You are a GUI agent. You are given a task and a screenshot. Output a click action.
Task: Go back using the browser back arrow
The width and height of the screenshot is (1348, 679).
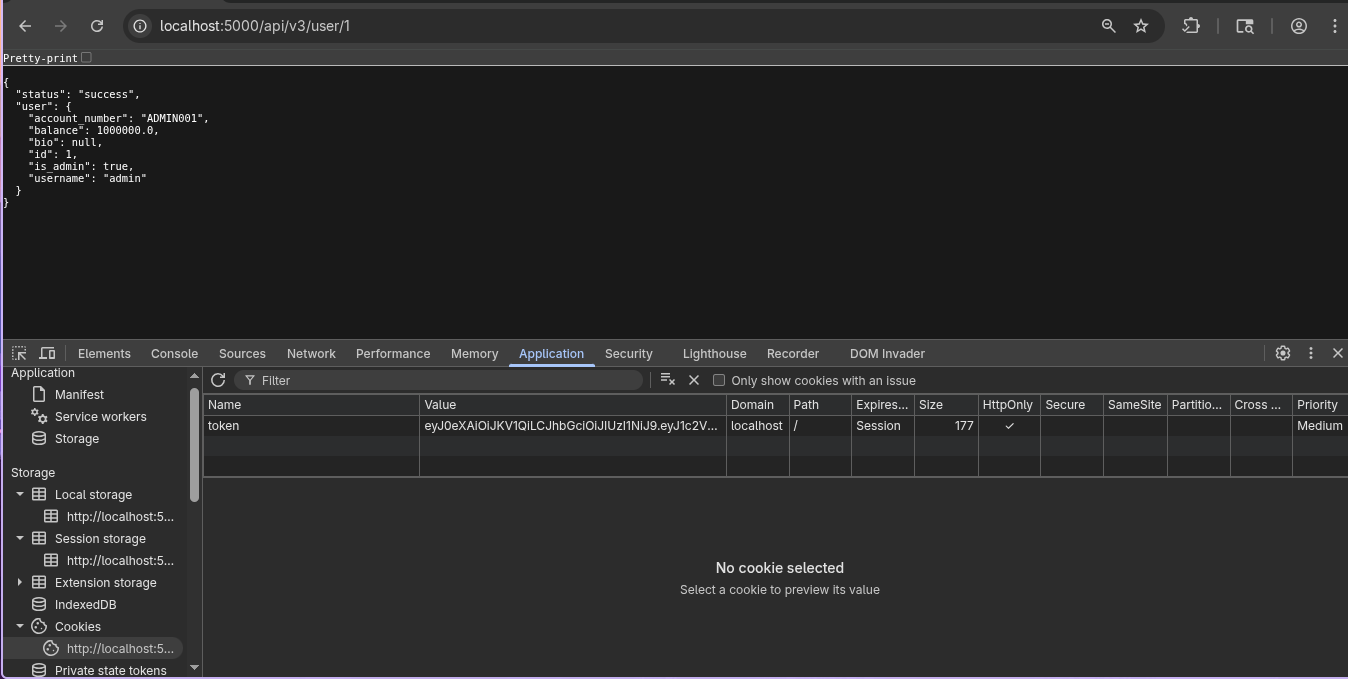point(25,26)
